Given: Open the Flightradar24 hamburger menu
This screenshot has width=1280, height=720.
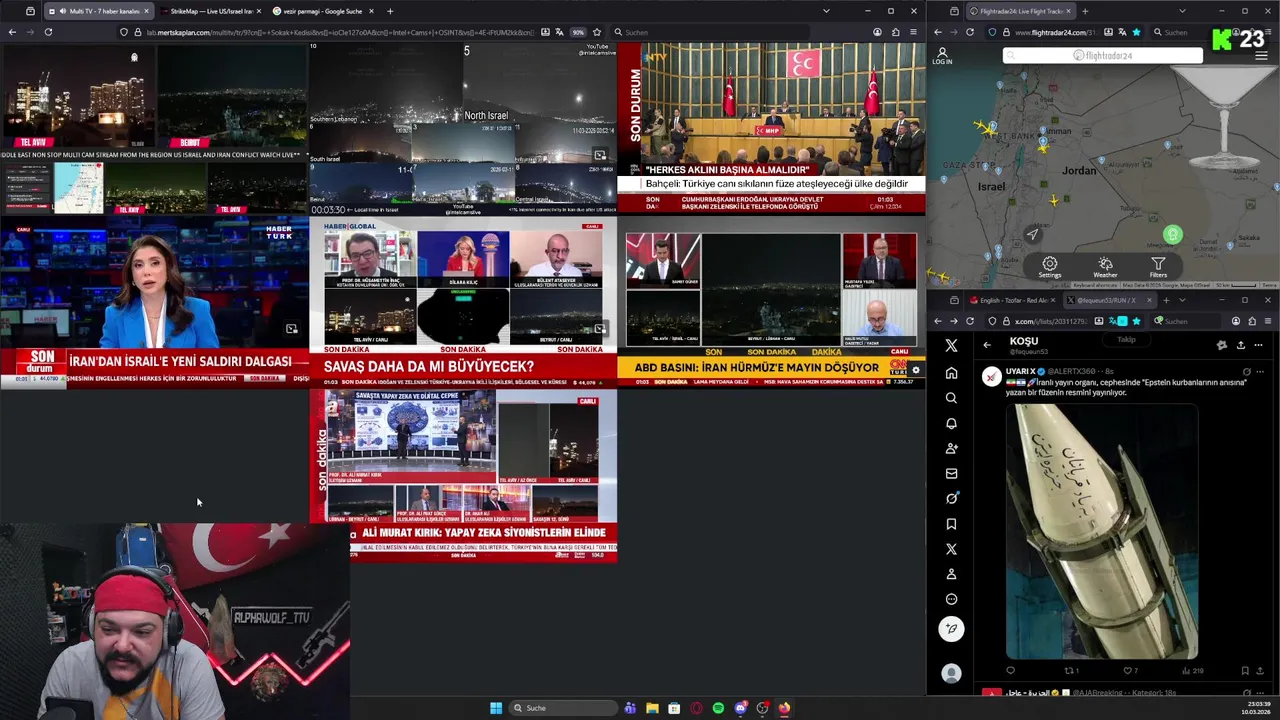Looking at the screenshot, I should [1261, 55].
